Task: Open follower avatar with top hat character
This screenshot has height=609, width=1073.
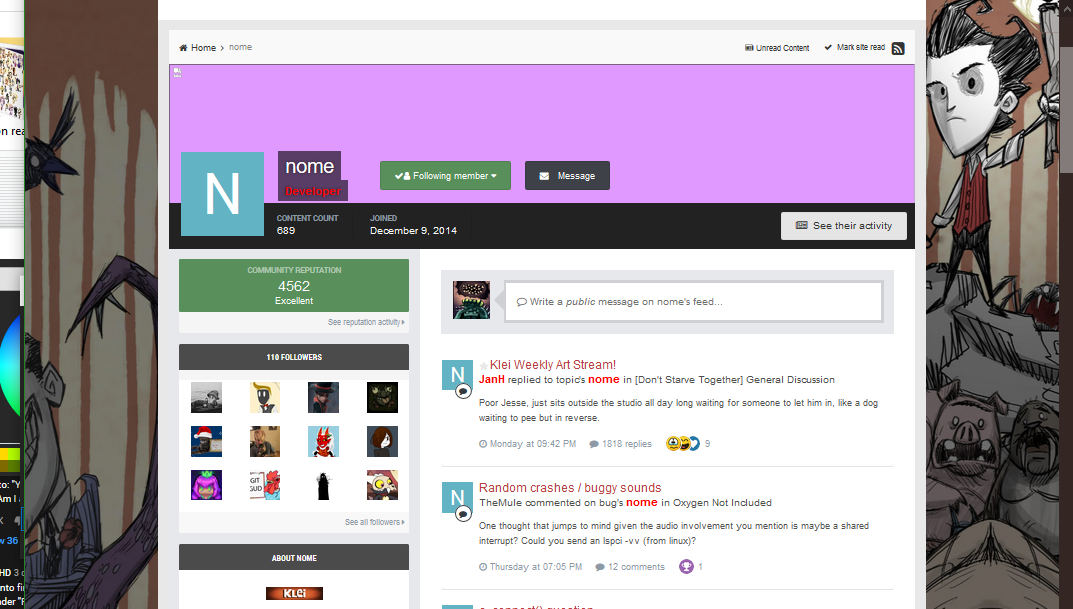Action: point(324,398)
